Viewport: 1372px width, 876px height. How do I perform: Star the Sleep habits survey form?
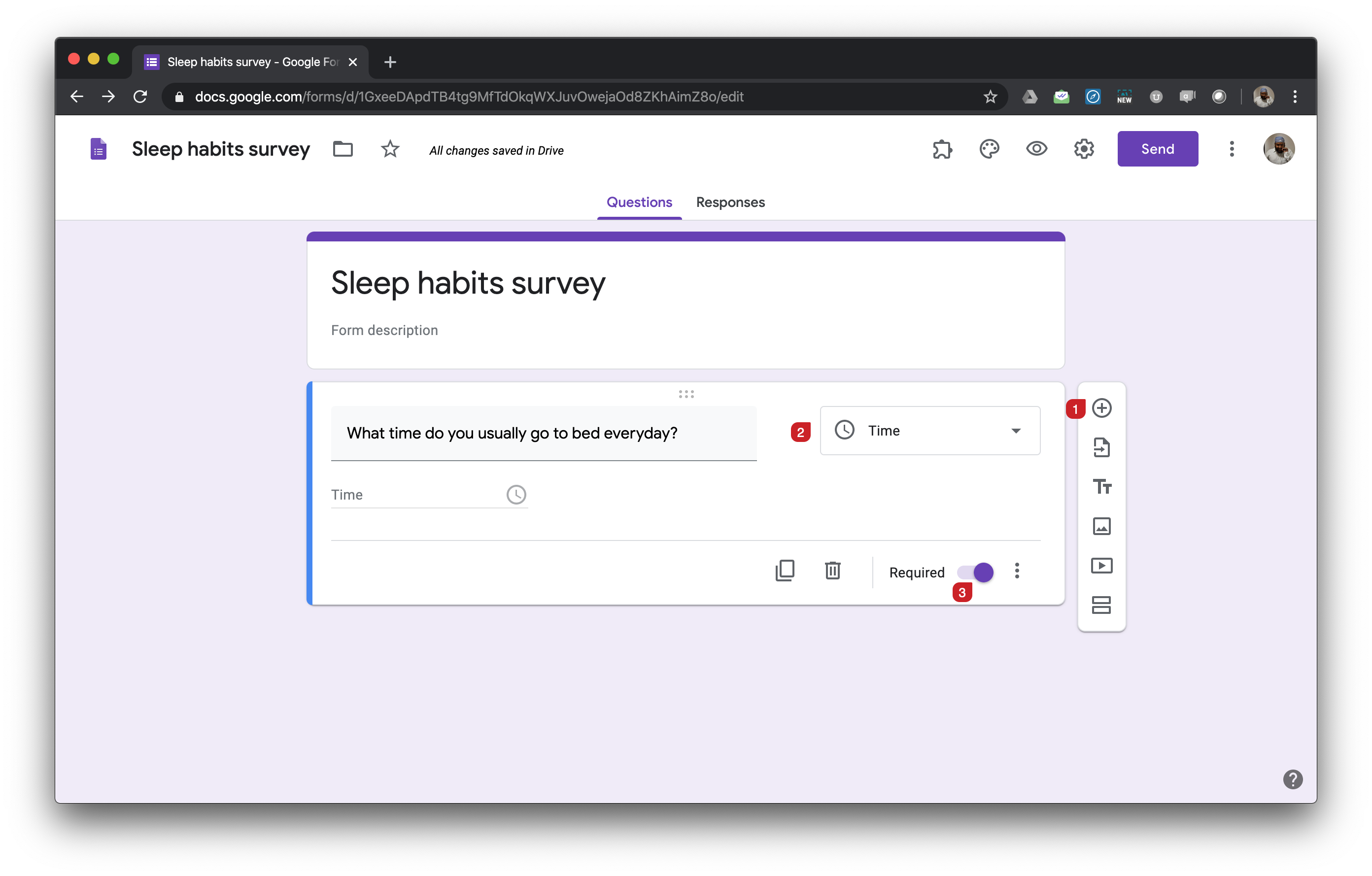pos(390,149)
